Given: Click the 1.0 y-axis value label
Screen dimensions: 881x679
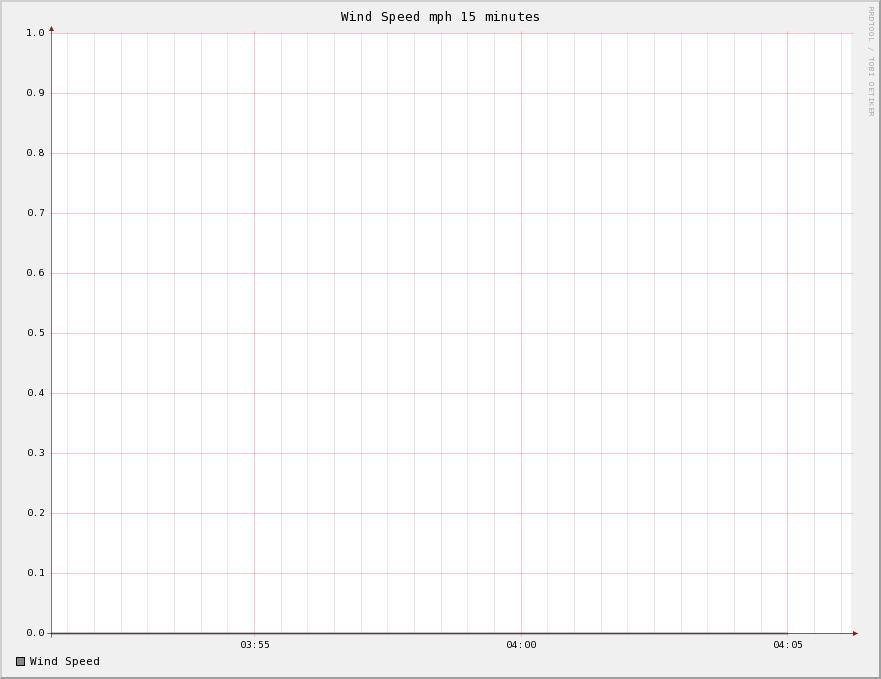Looking at the screenshot, I should pyautogui.click(x=35, y=33).
